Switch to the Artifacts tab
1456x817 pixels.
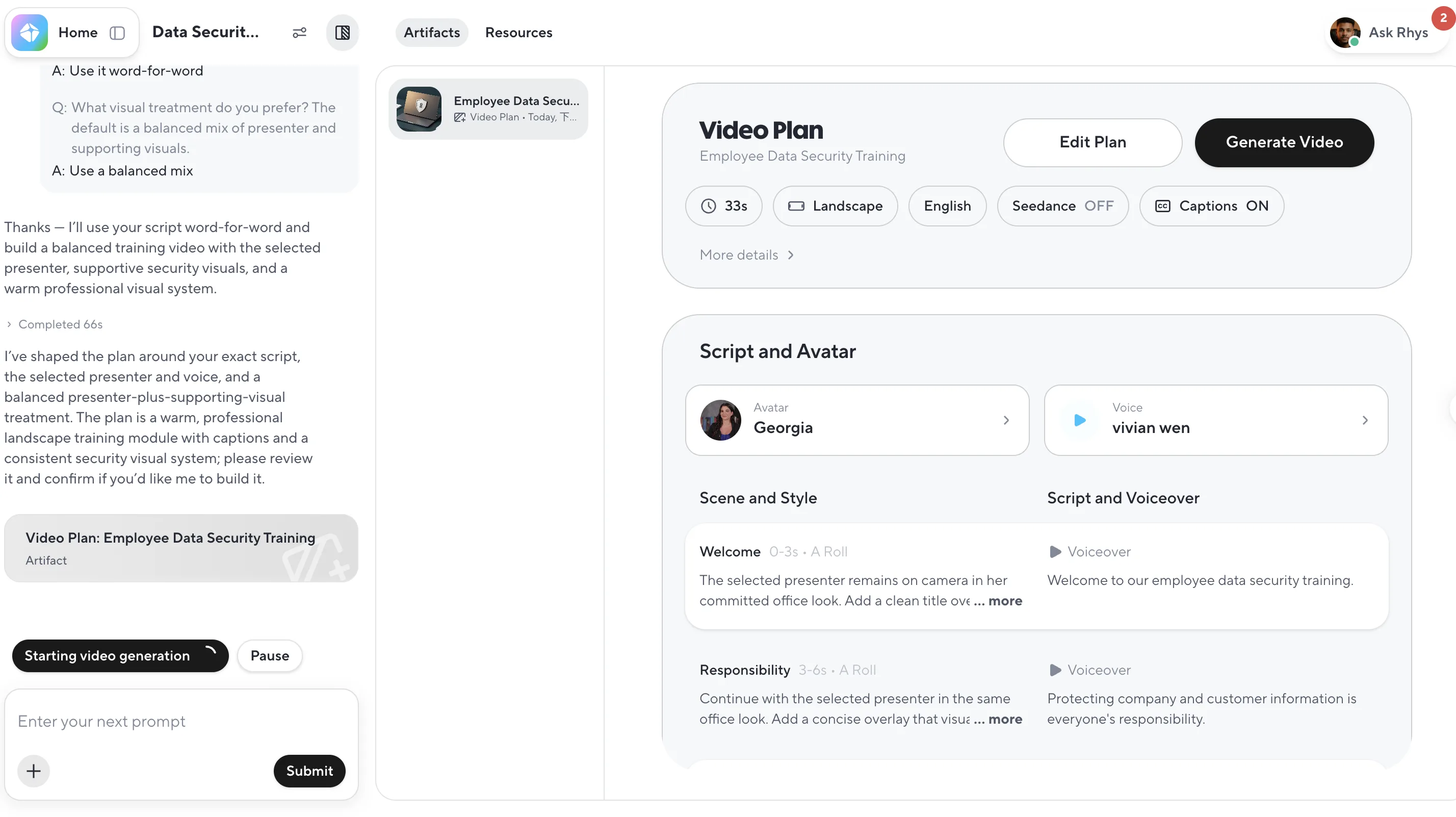point(432,33)
